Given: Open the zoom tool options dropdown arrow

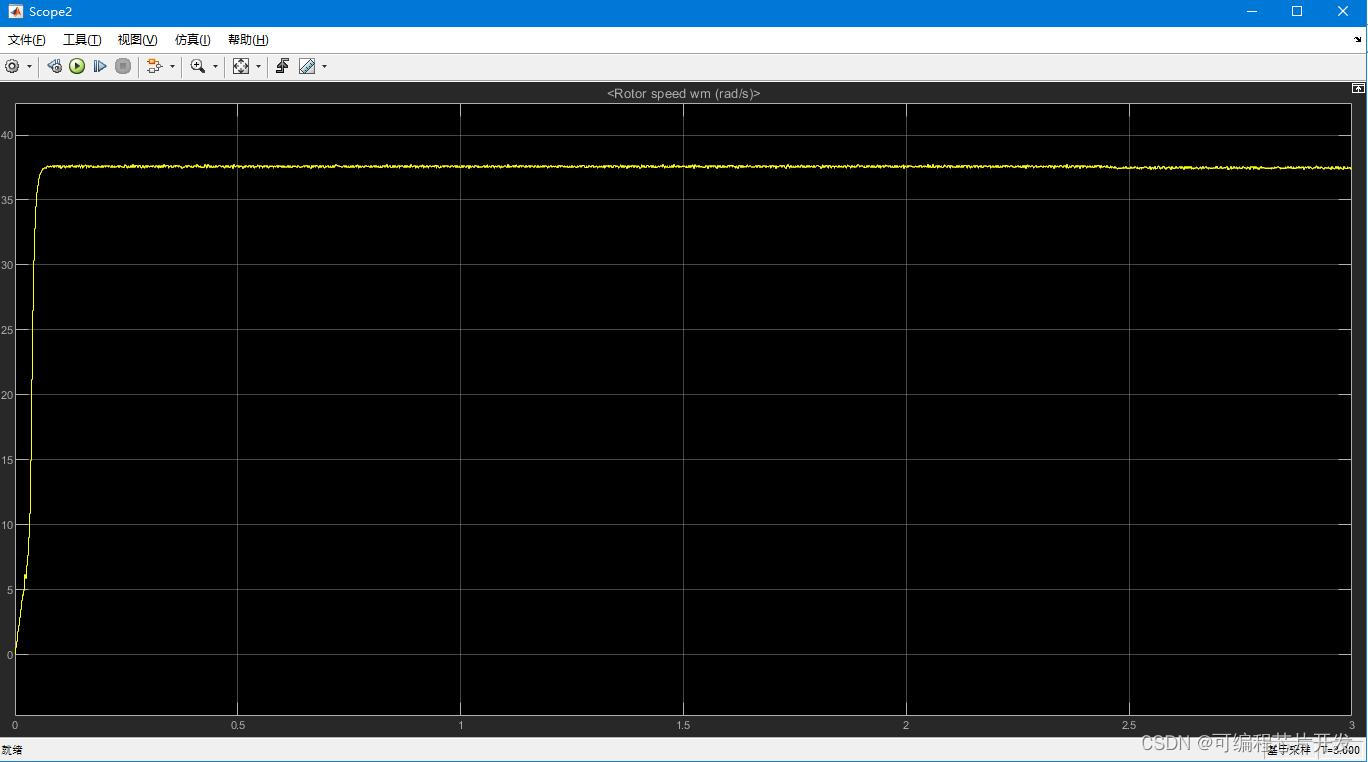Looking at the screenshot, I should coord(215,67).
